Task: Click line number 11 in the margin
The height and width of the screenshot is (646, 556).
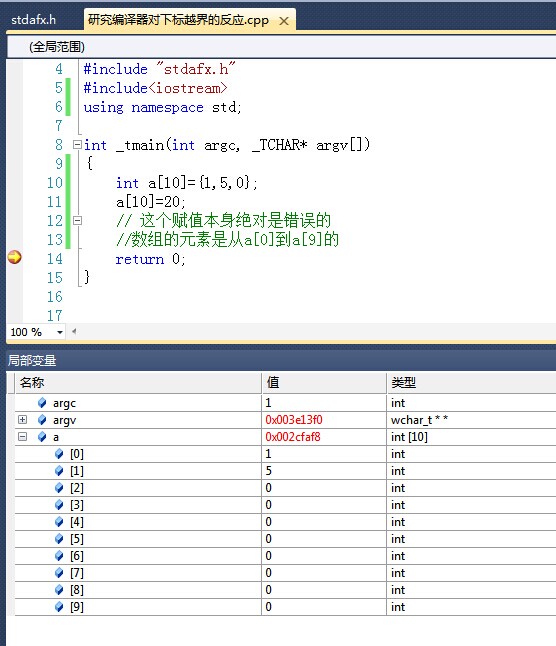Action: 54,202
